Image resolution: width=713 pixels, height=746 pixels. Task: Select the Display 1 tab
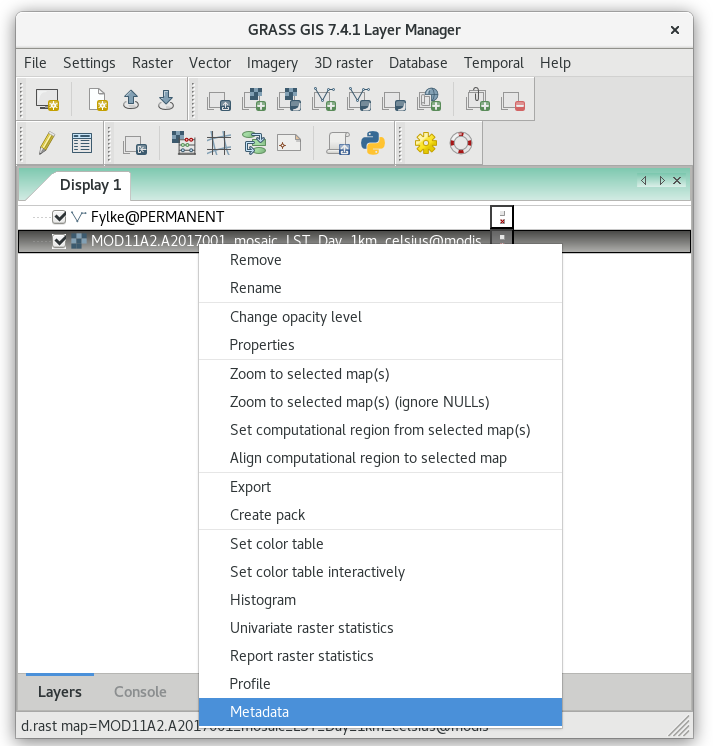[90, 185]
